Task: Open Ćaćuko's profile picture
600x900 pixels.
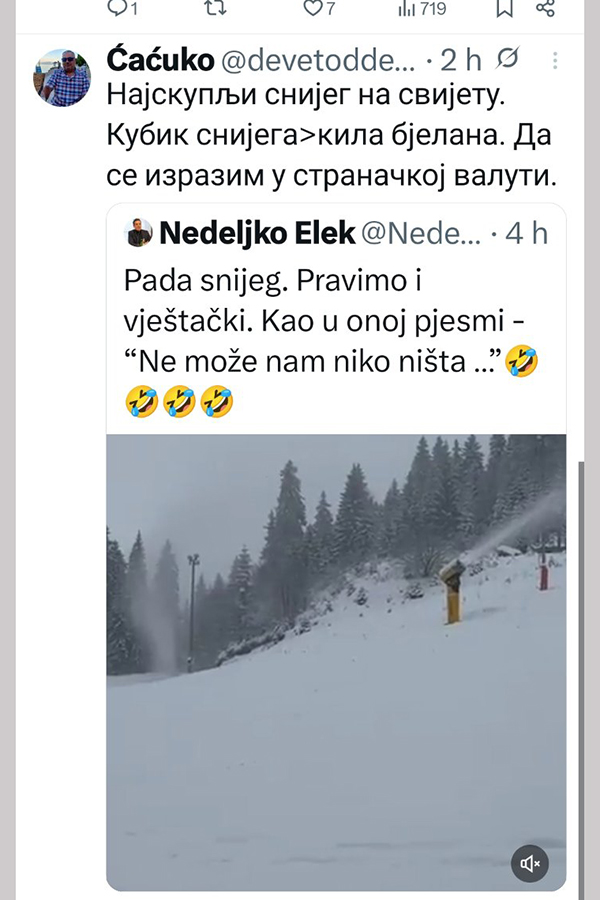Action: (62, 78)
